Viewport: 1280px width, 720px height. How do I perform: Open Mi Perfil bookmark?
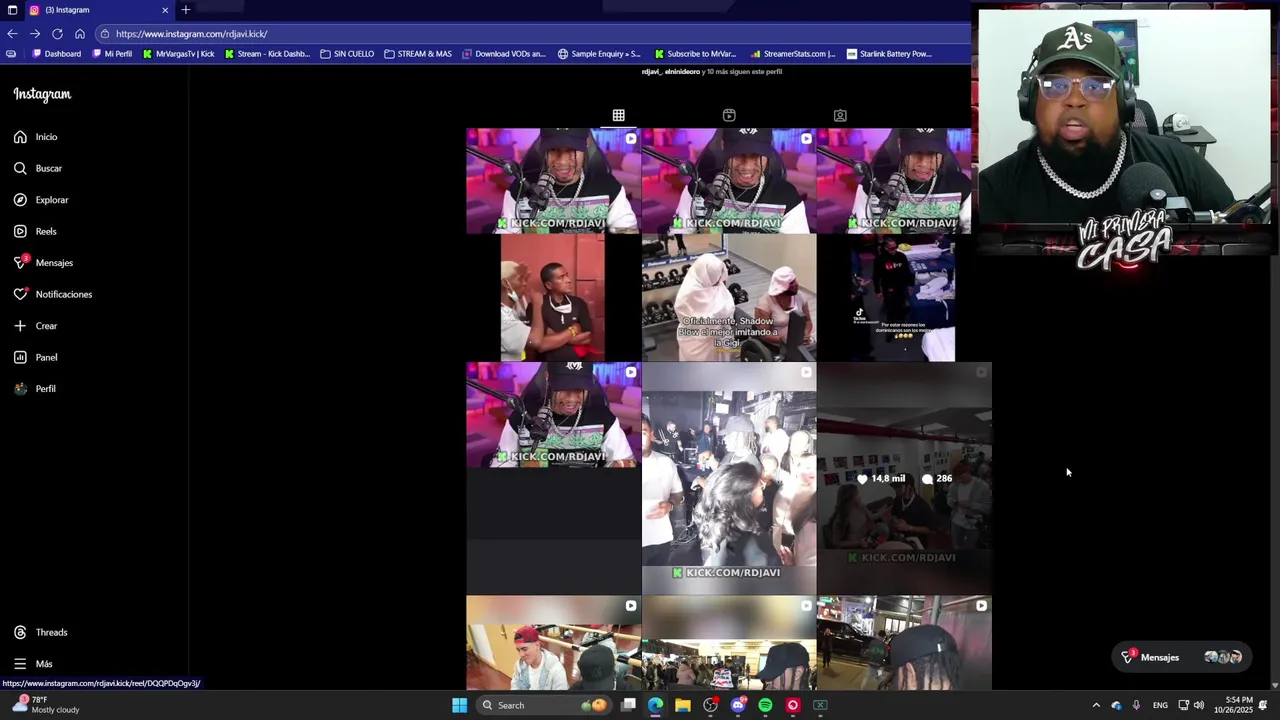(112, 54)
